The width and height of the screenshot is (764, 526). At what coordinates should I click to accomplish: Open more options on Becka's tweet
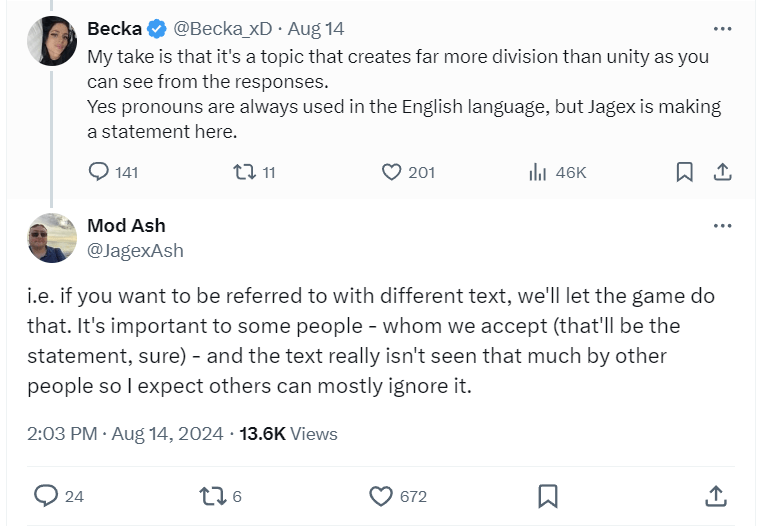[x=722, y=28]
